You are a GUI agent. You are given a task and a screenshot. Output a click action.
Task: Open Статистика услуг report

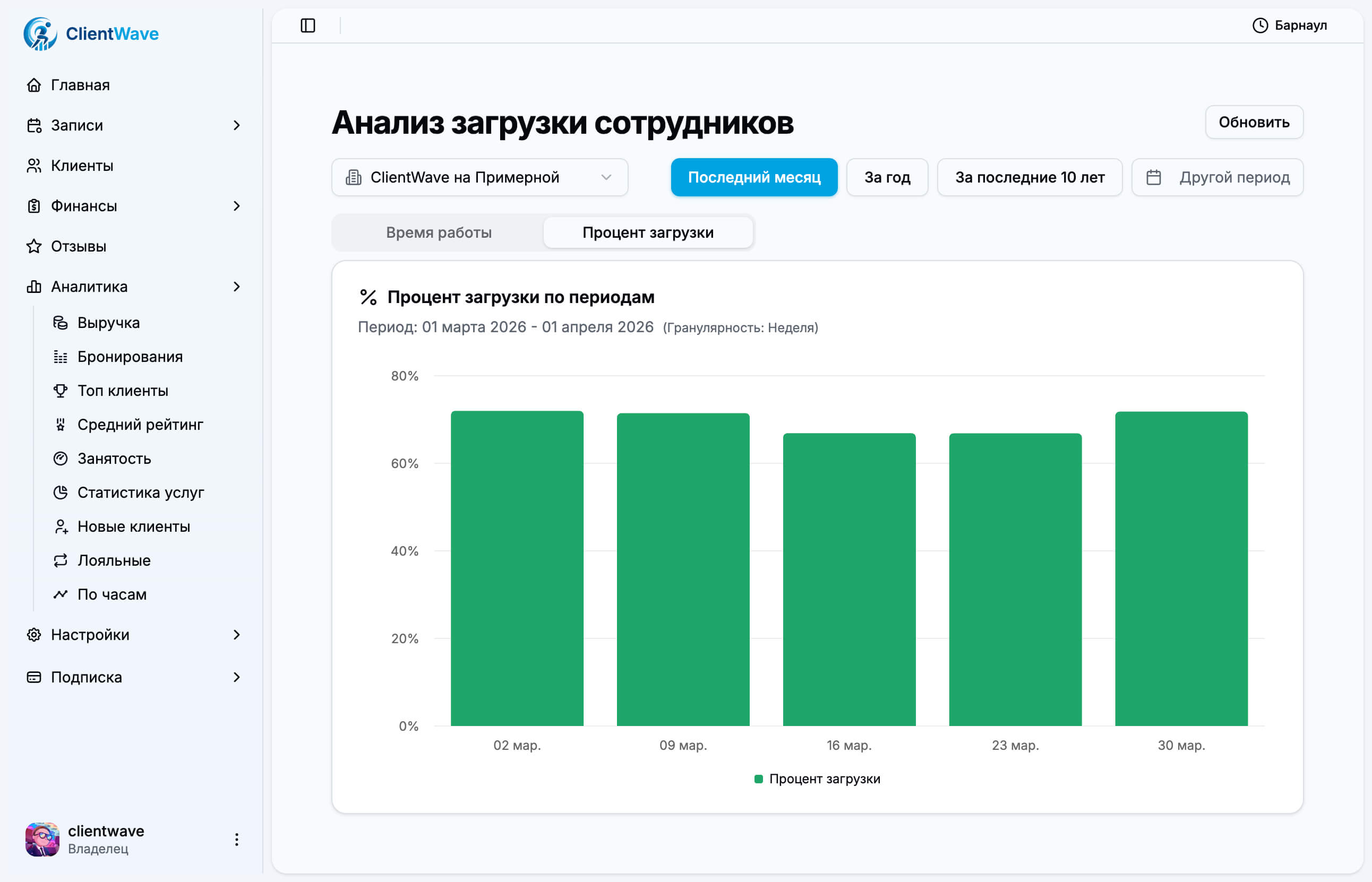click(x=140, y=492)
